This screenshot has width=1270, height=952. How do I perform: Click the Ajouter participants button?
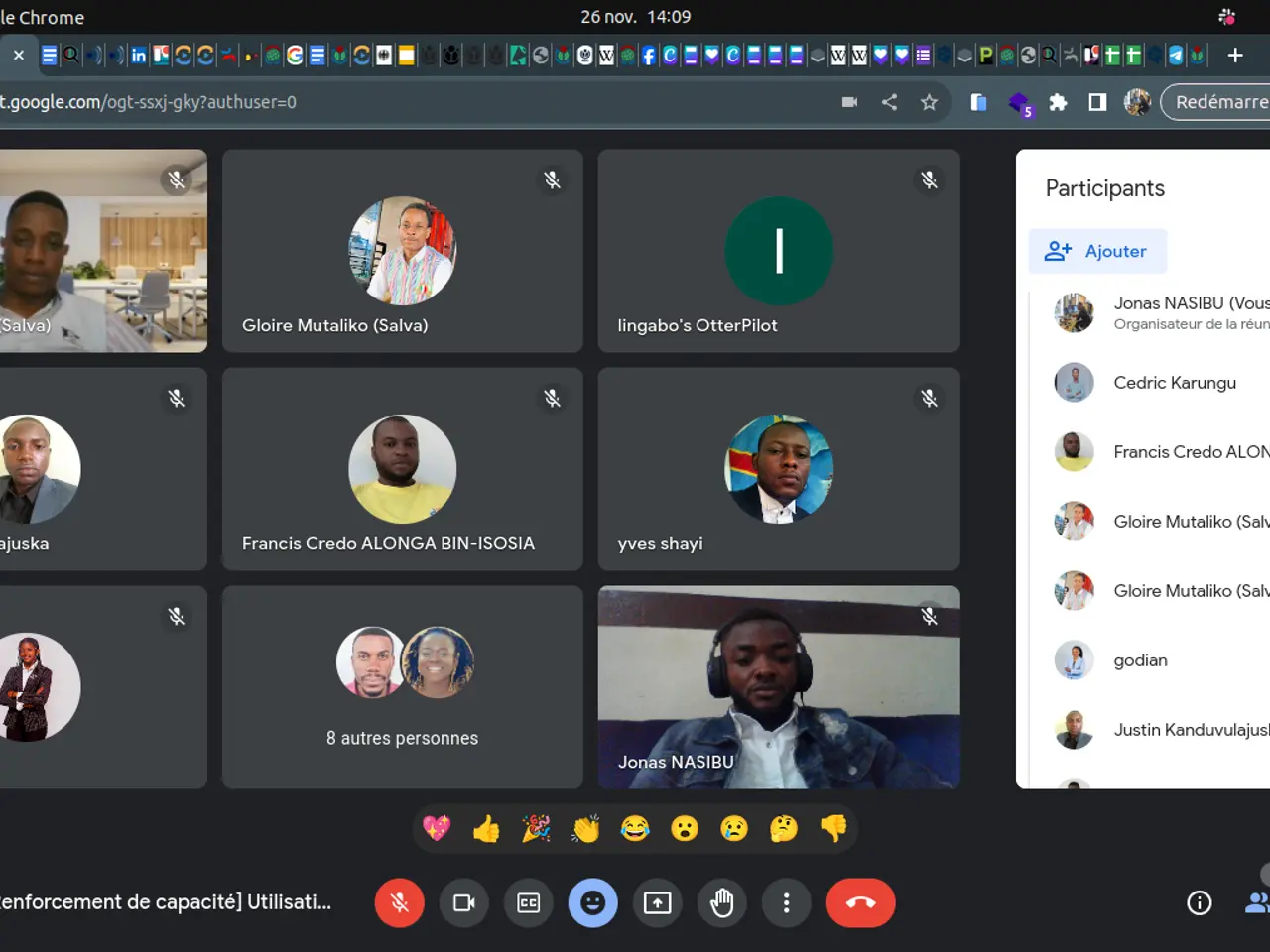pyautogui.click(x=1097, y=251)
